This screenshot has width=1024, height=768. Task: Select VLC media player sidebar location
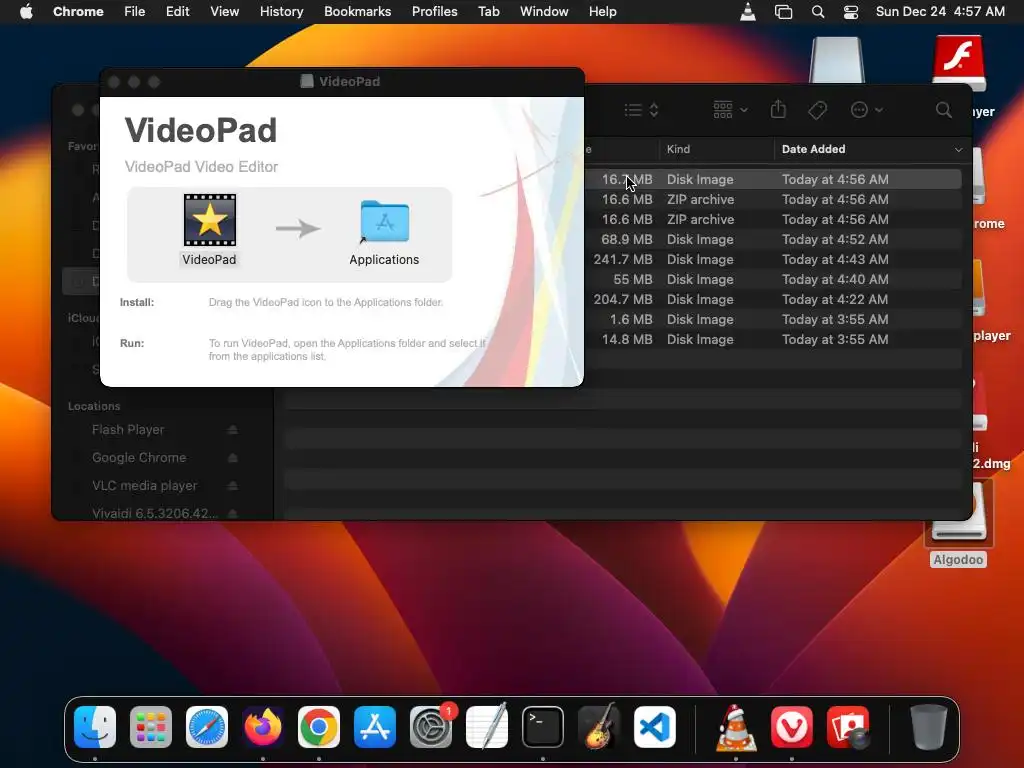tap(144, 486)
